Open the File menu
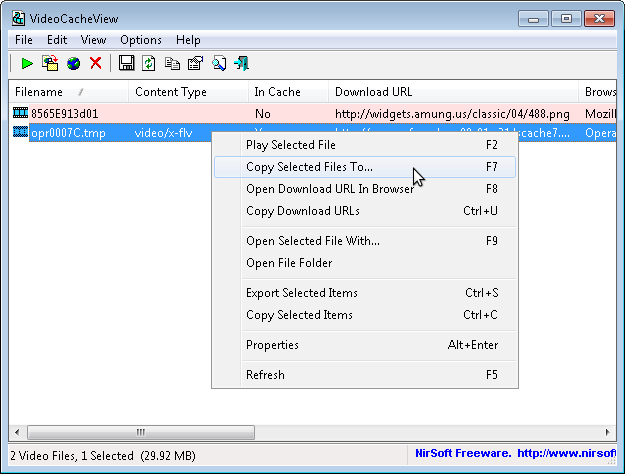Viewport: 625px width, 474px height. pos(24,40)
